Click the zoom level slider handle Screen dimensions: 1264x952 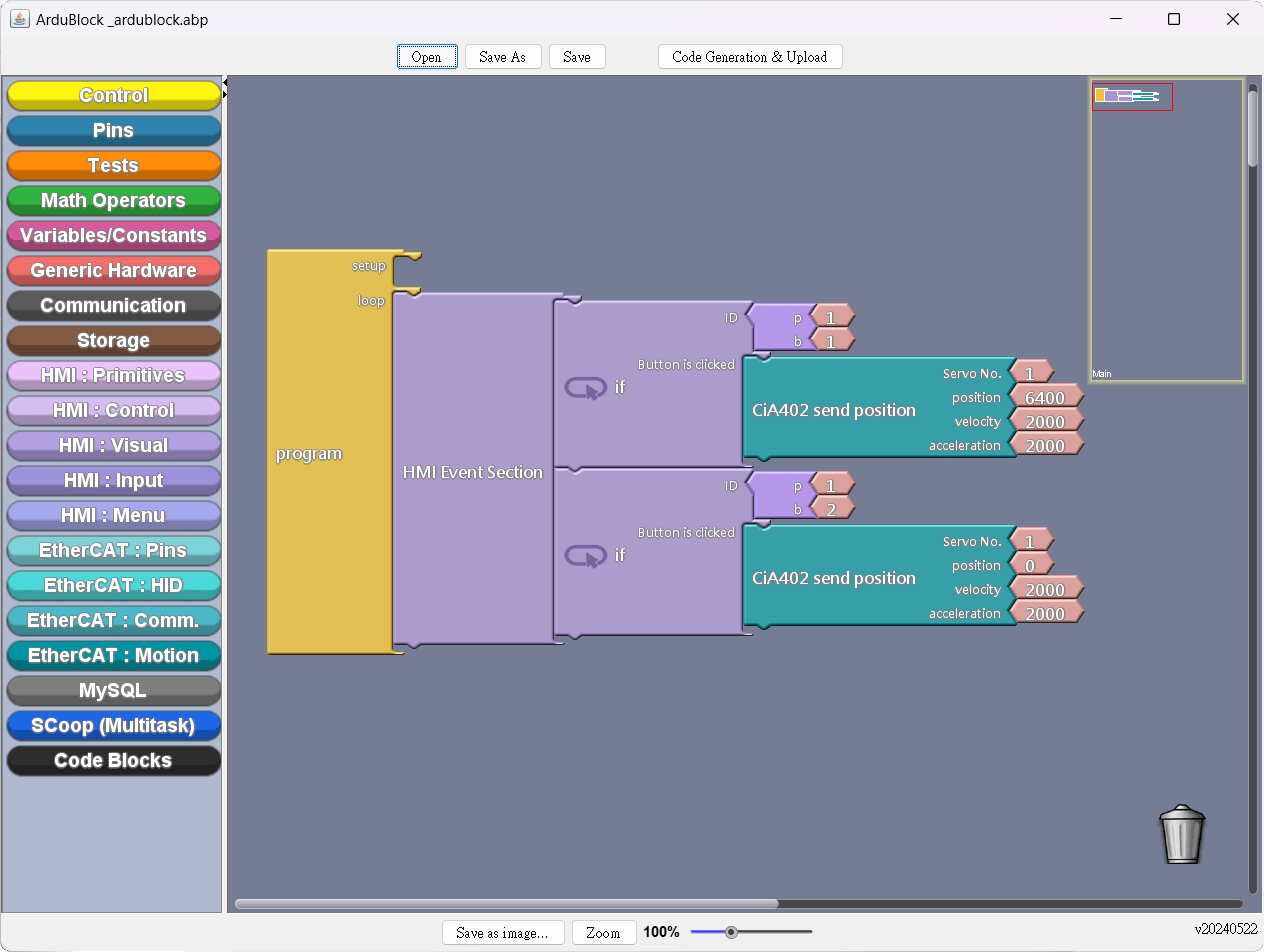tap(731, 932)
